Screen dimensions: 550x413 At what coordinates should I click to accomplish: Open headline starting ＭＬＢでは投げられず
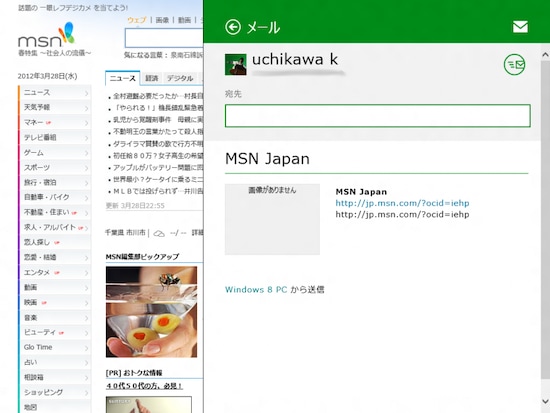(x=158, y=192)
